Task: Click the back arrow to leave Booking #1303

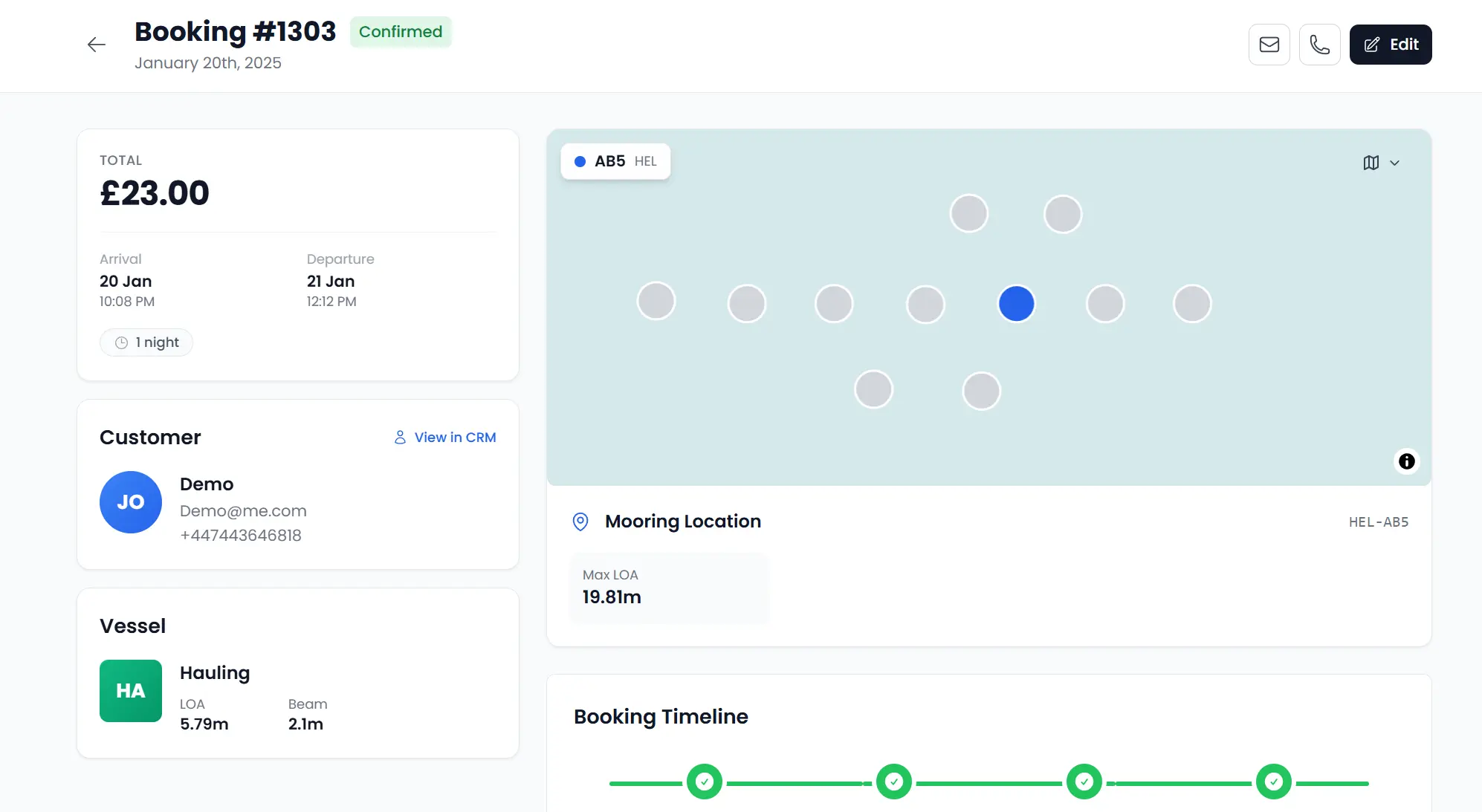Action: click(97, 45)
